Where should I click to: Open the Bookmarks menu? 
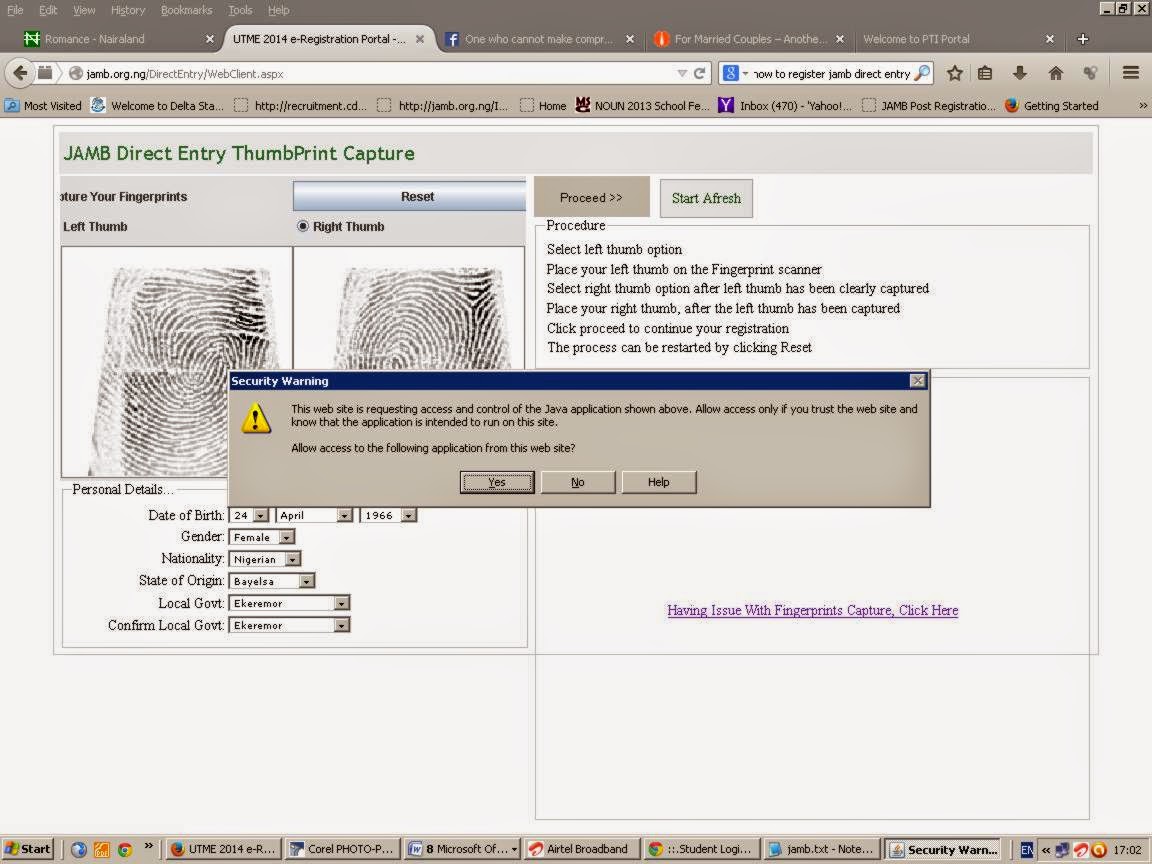[186, 10]
